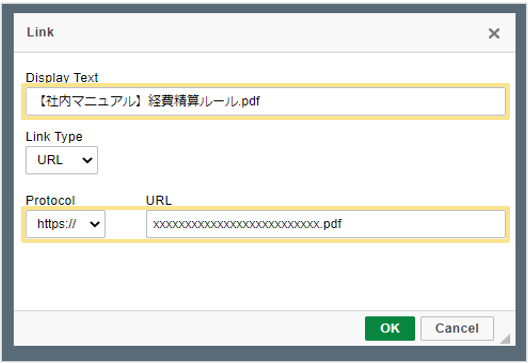Click the dialog resize grip corner
The image size is (528, 363).
[505, 339]
